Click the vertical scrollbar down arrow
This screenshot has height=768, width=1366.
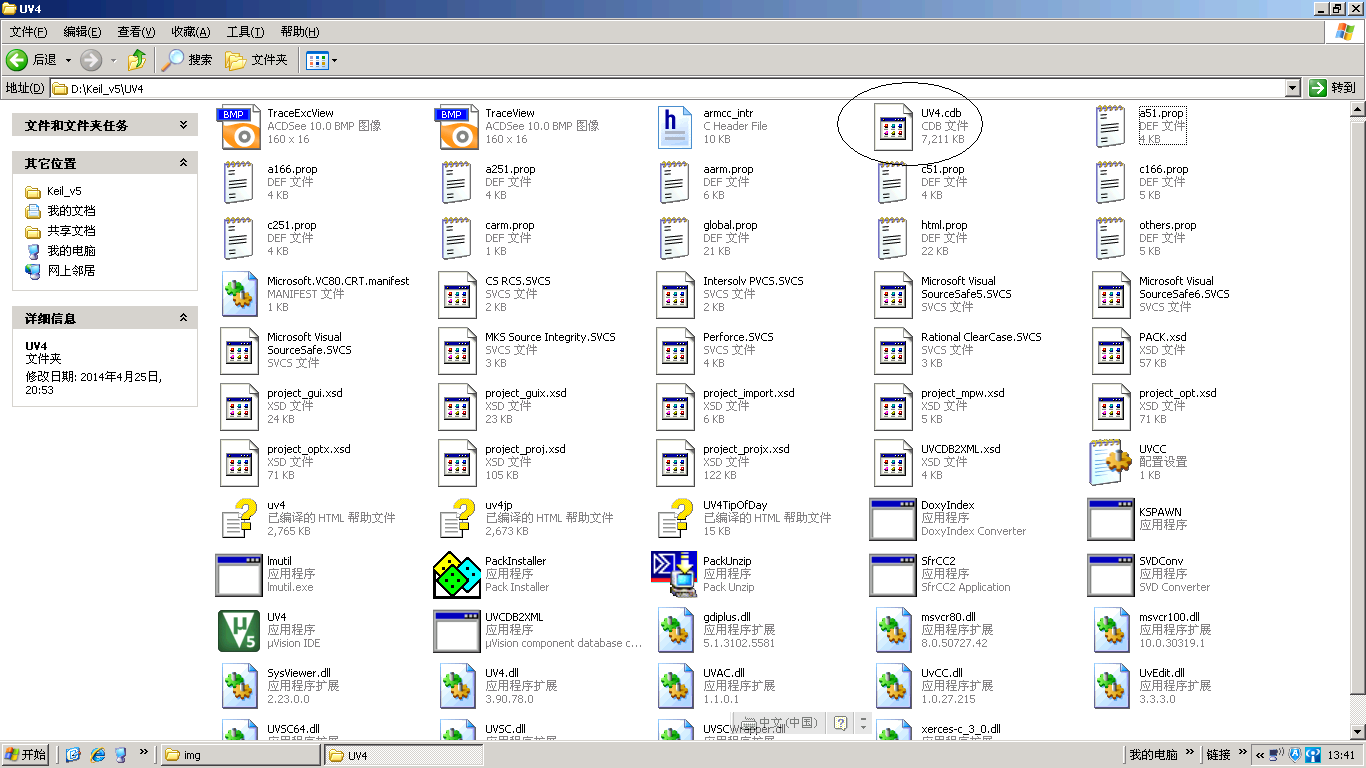[1357, 732]
